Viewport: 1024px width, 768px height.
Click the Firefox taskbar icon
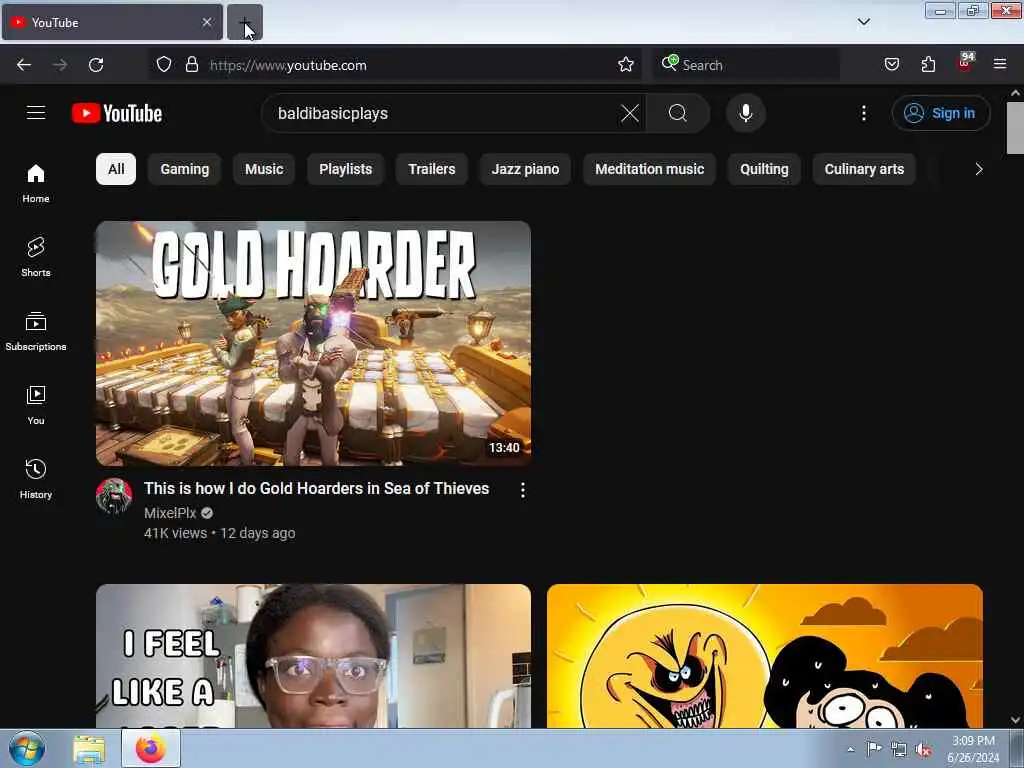(151, 748)
